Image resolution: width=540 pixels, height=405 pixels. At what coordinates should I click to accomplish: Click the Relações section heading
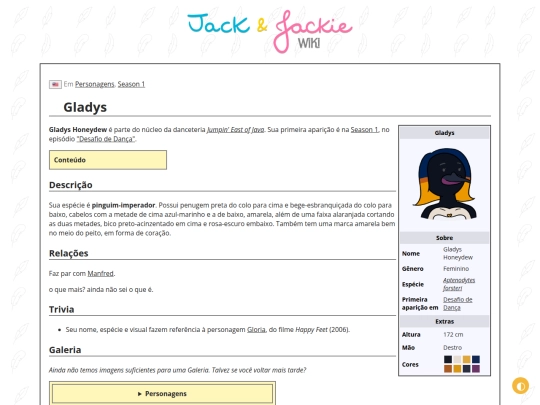tap(69, 253)
